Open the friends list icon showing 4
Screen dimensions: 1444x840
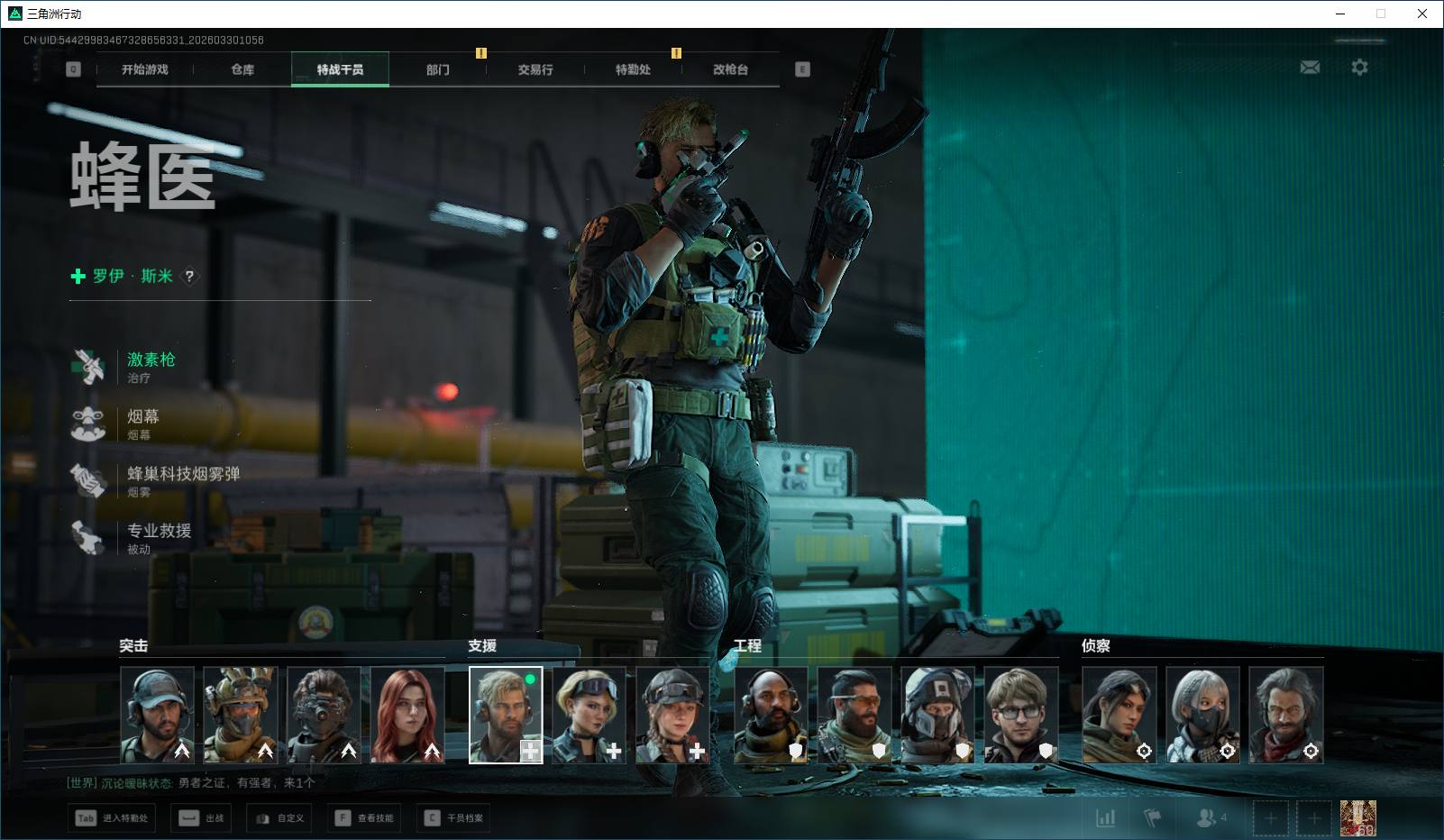point(1211,818)
